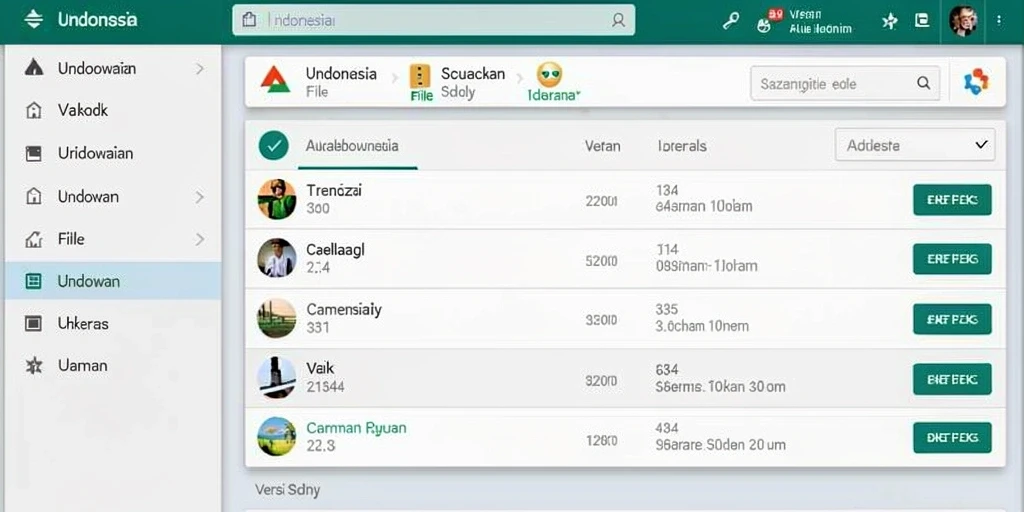Click the magnifier in Sazanigitie eole field
This screenshot has width=1024, height=512.
923,83
